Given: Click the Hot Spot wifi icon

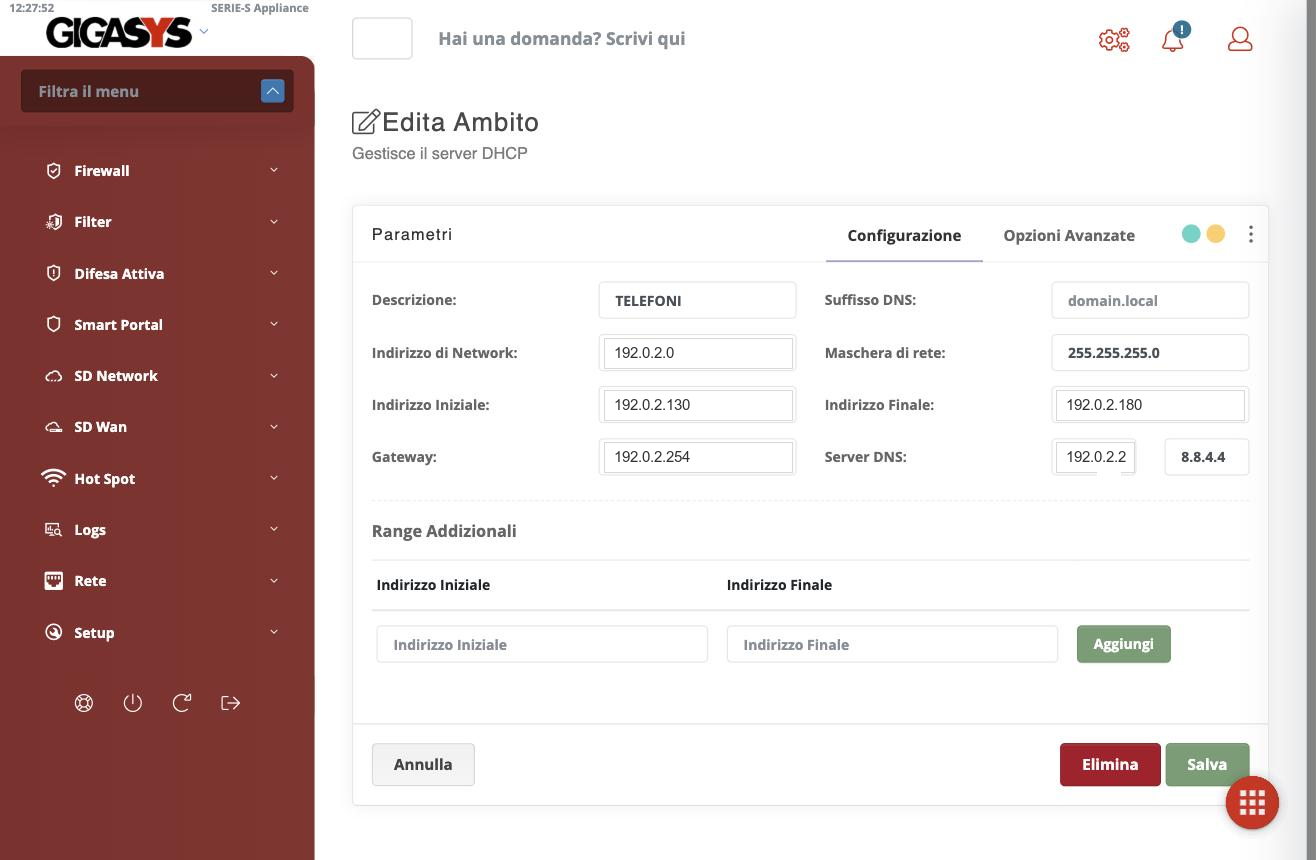Looking at the screenshot, I should click(53, 478).
